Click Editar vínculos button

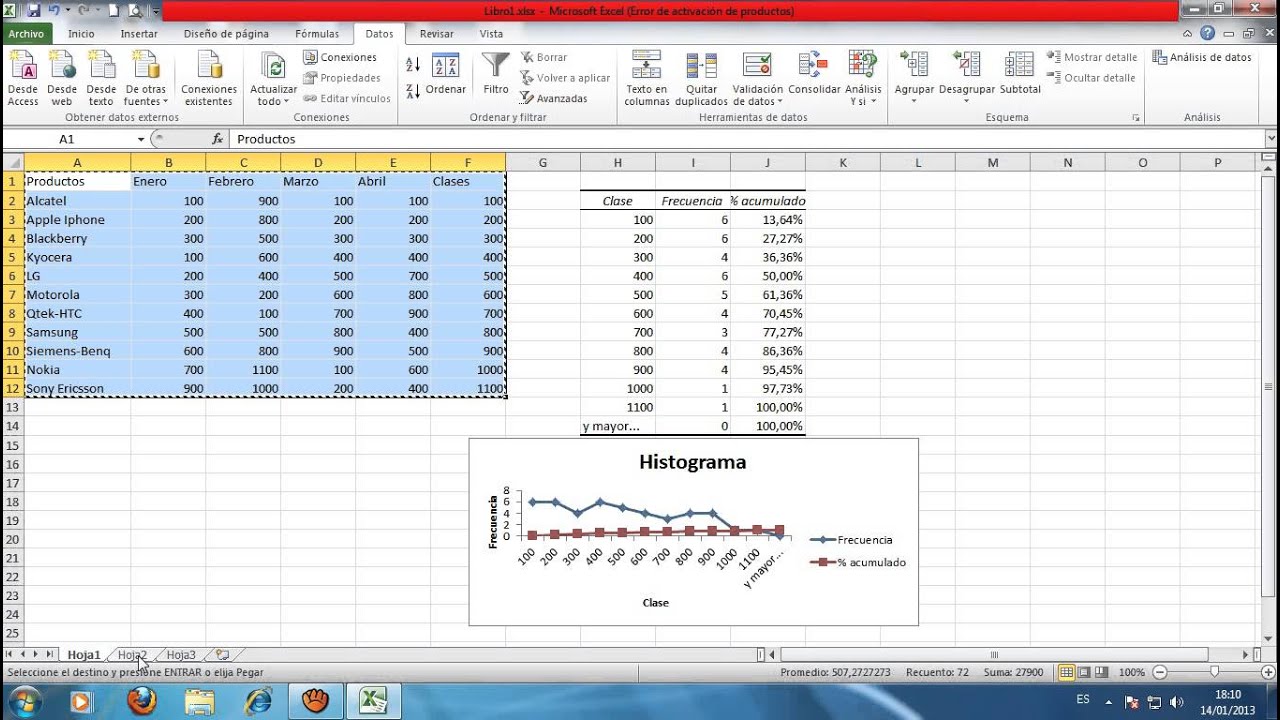point(347,98)
